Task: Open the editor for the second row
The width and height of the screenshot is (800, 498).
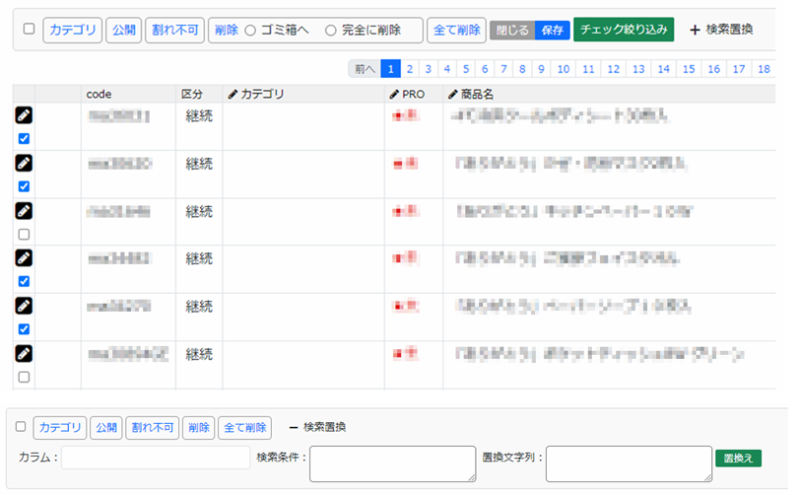Action: 24,163
